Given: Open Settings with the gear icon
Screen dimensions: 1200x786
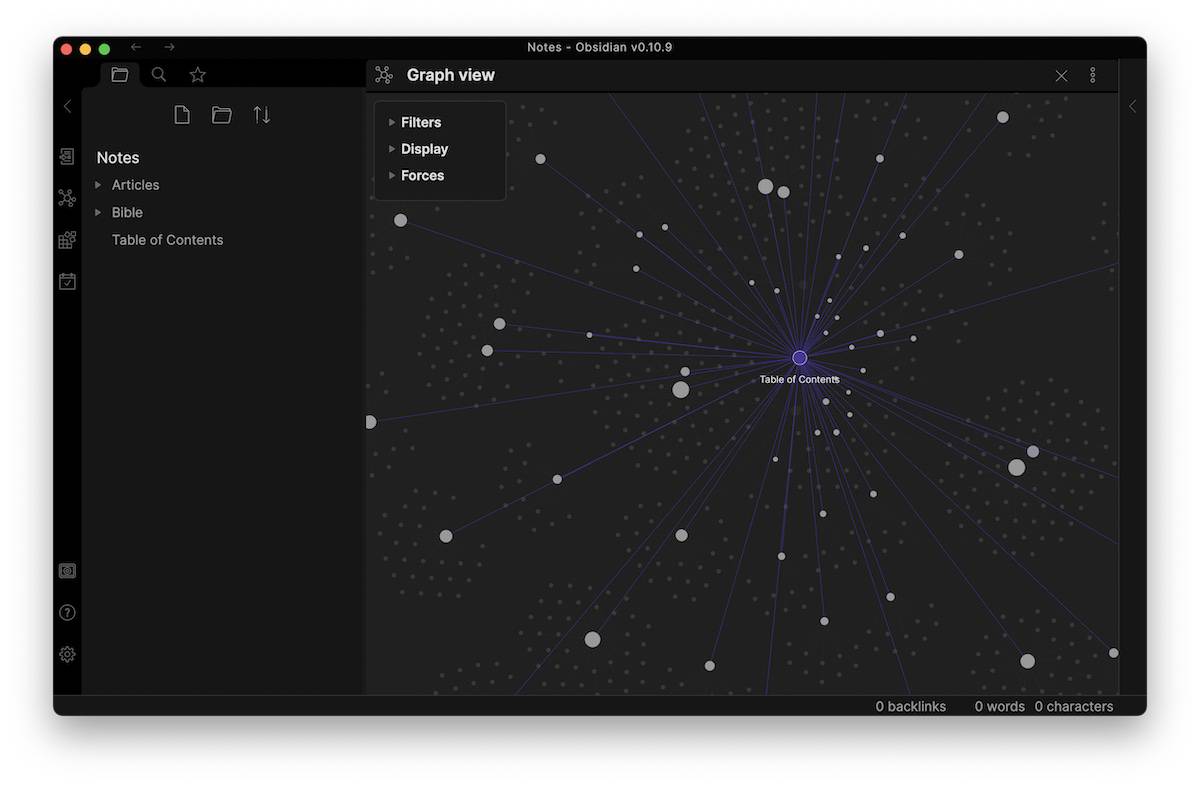Looking at the screenshot, I should [67, 654].
